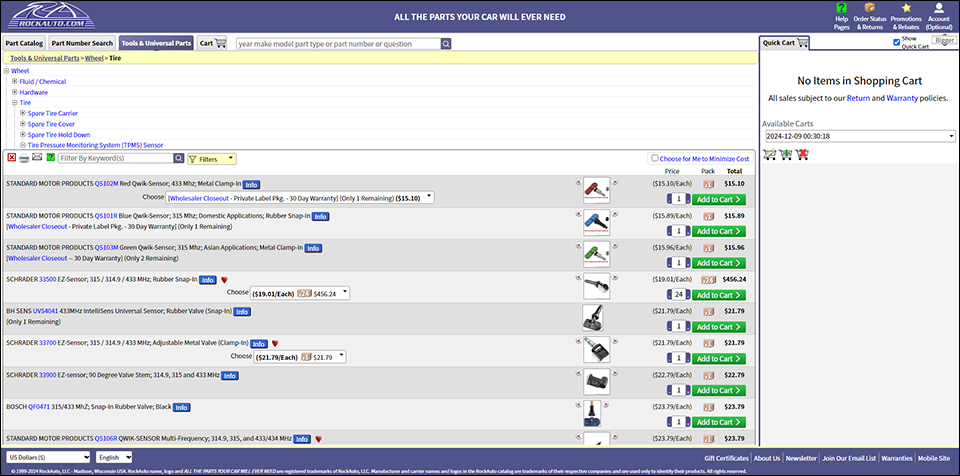Click the rename cart icon under Available Carts
Image resolution: width=960 pixels, height=476 pixels.
pyautogui.click(x=770, y=154)
